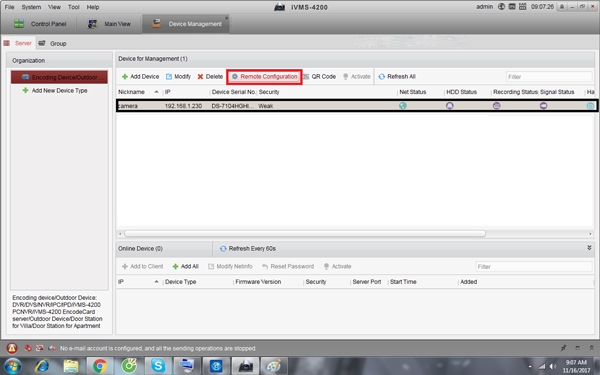Click the Add Device button
This screenshot has height=375, width=600.
(x=140, y=77)
